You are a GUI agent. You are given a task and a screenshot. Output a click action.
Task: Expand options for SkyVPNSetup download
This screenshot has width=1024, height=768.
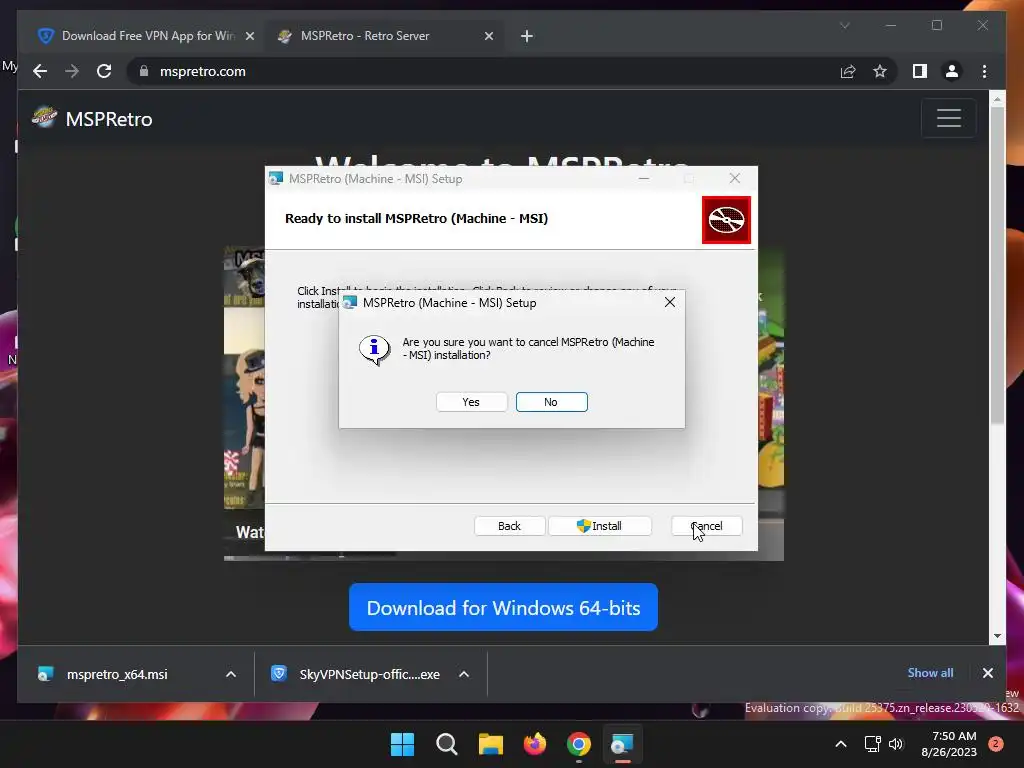click(x=464, y=674)
